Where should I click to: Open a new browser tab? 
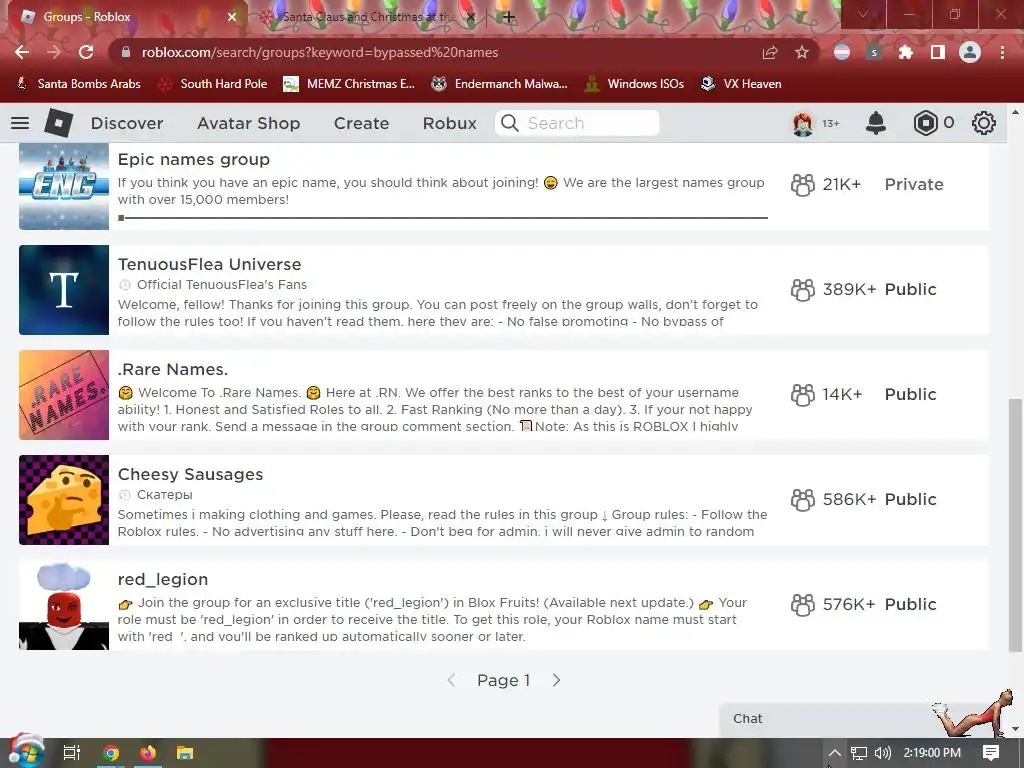(x=509, y=17)
